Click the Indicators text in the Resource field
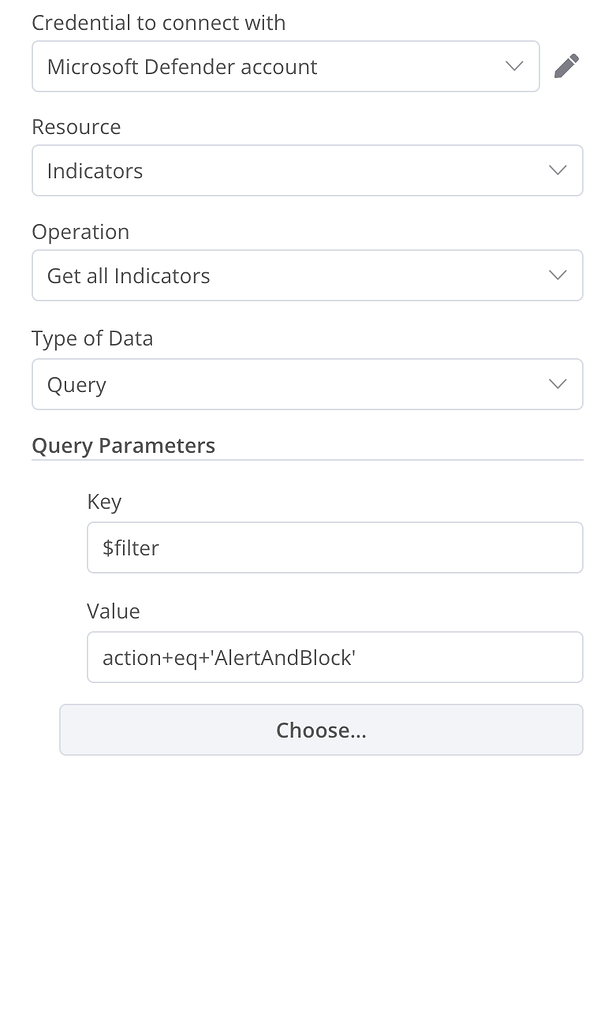 (94, 170)
